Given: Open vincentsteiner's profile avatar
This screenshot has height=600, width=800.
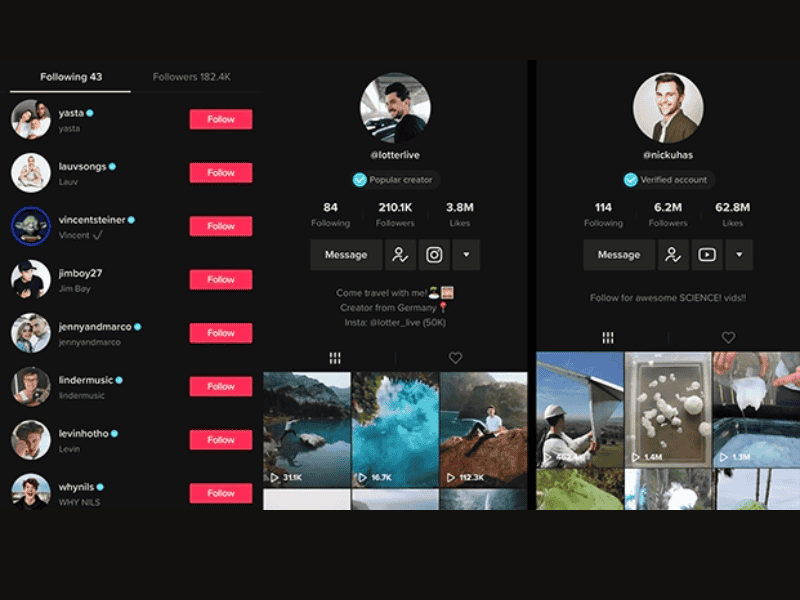Looking at the screenshot, I should [x=31, y=226].
